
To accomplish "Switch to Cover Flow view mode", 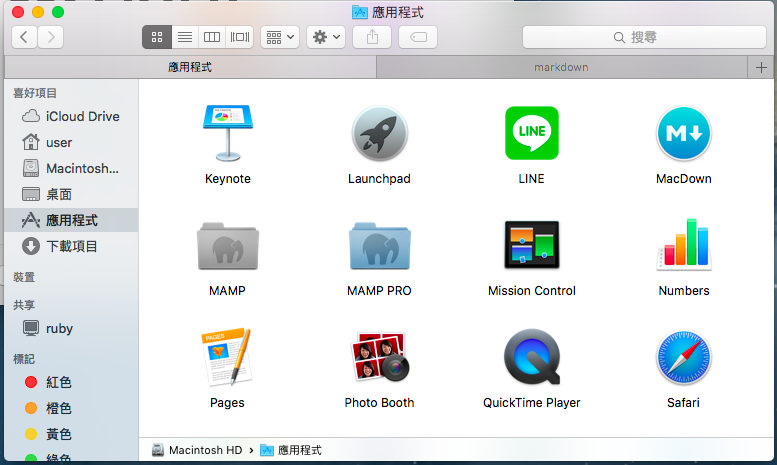I will [240, 37].
